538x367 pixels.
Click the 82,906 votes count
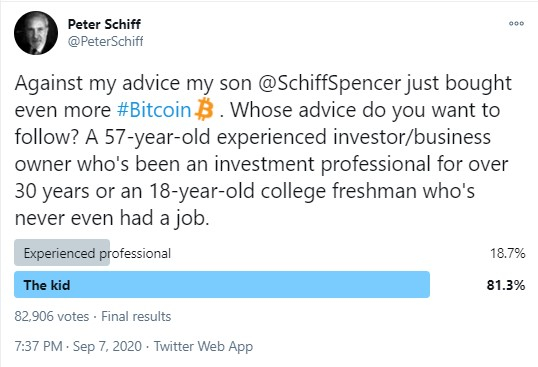[52, 316]
